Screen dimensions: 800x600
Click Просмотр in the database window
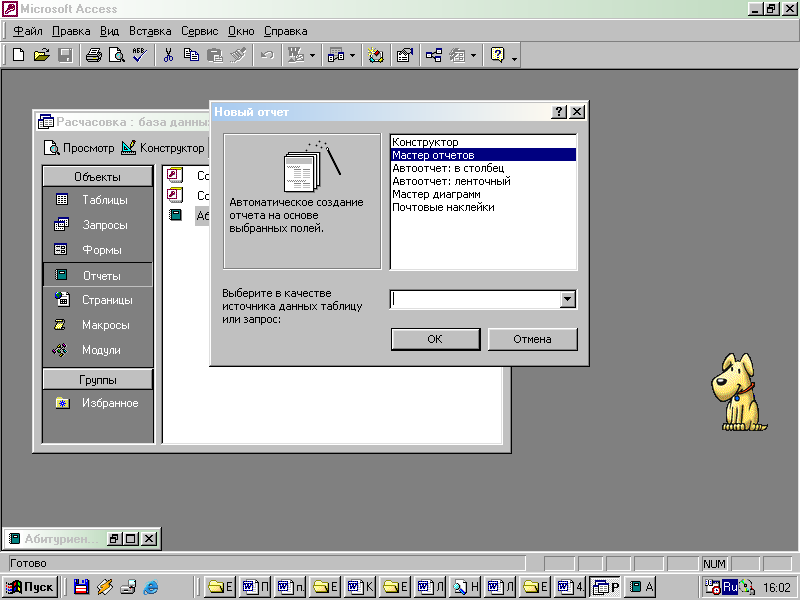pos(79,148)
